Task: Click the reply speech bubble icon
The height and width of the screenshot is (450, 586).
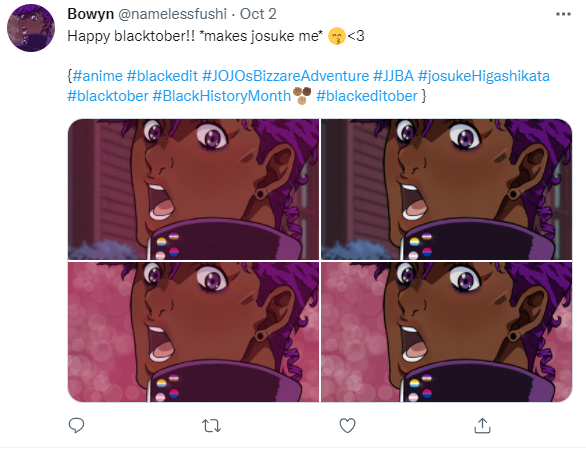Action: click(77, 425)
